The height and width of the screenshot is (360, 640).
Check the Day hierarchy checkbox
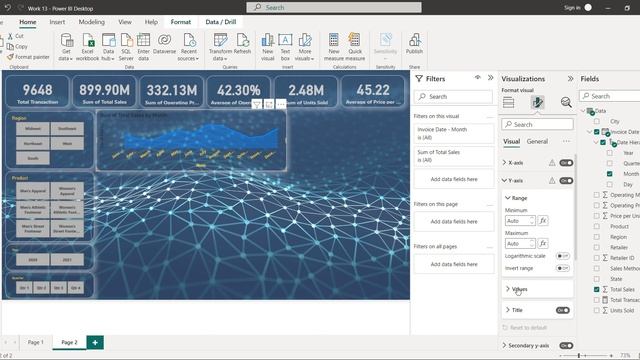coord(609,184)
